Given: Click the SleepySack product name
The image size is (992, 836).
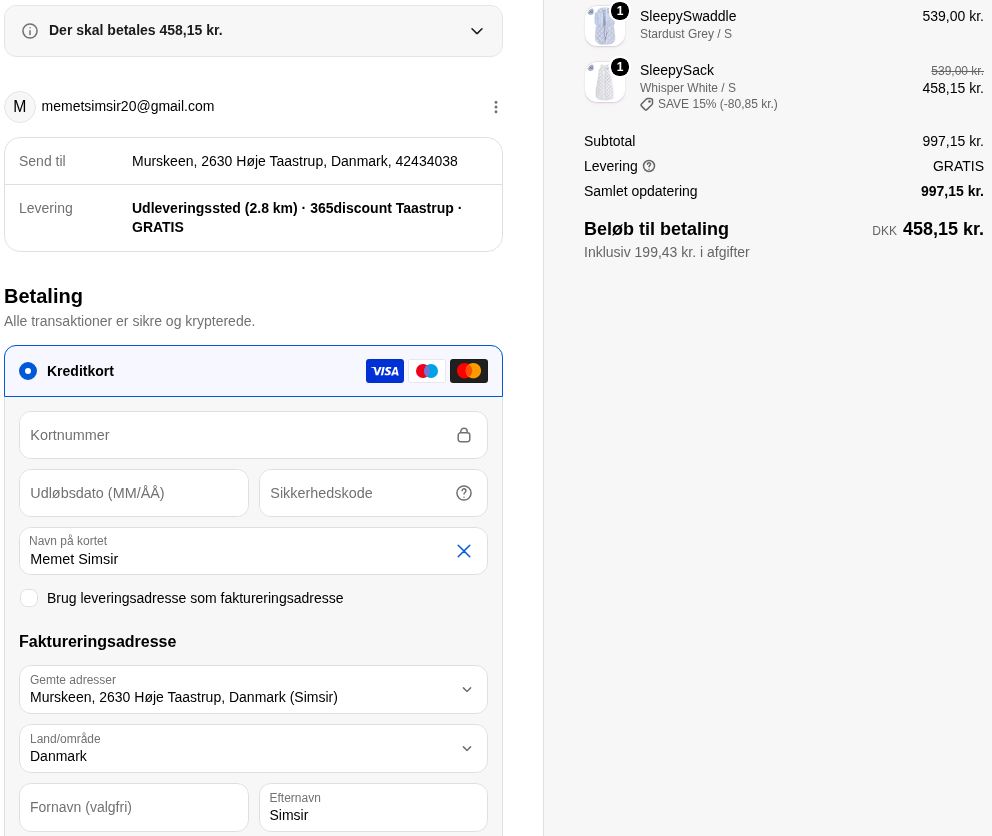Looking at the screenshot, I should pos(676,70).
